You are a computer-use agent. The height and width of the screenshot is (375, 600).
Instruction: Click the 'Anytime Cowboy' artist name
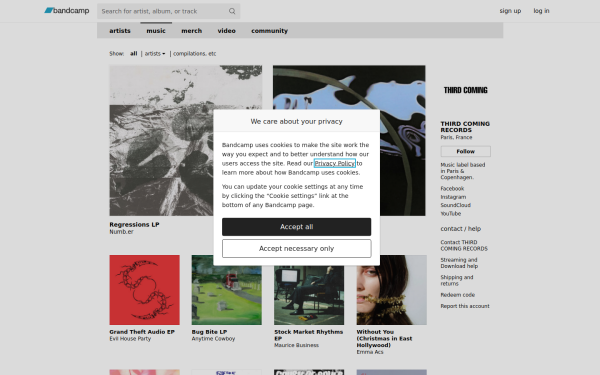[213, 339]
